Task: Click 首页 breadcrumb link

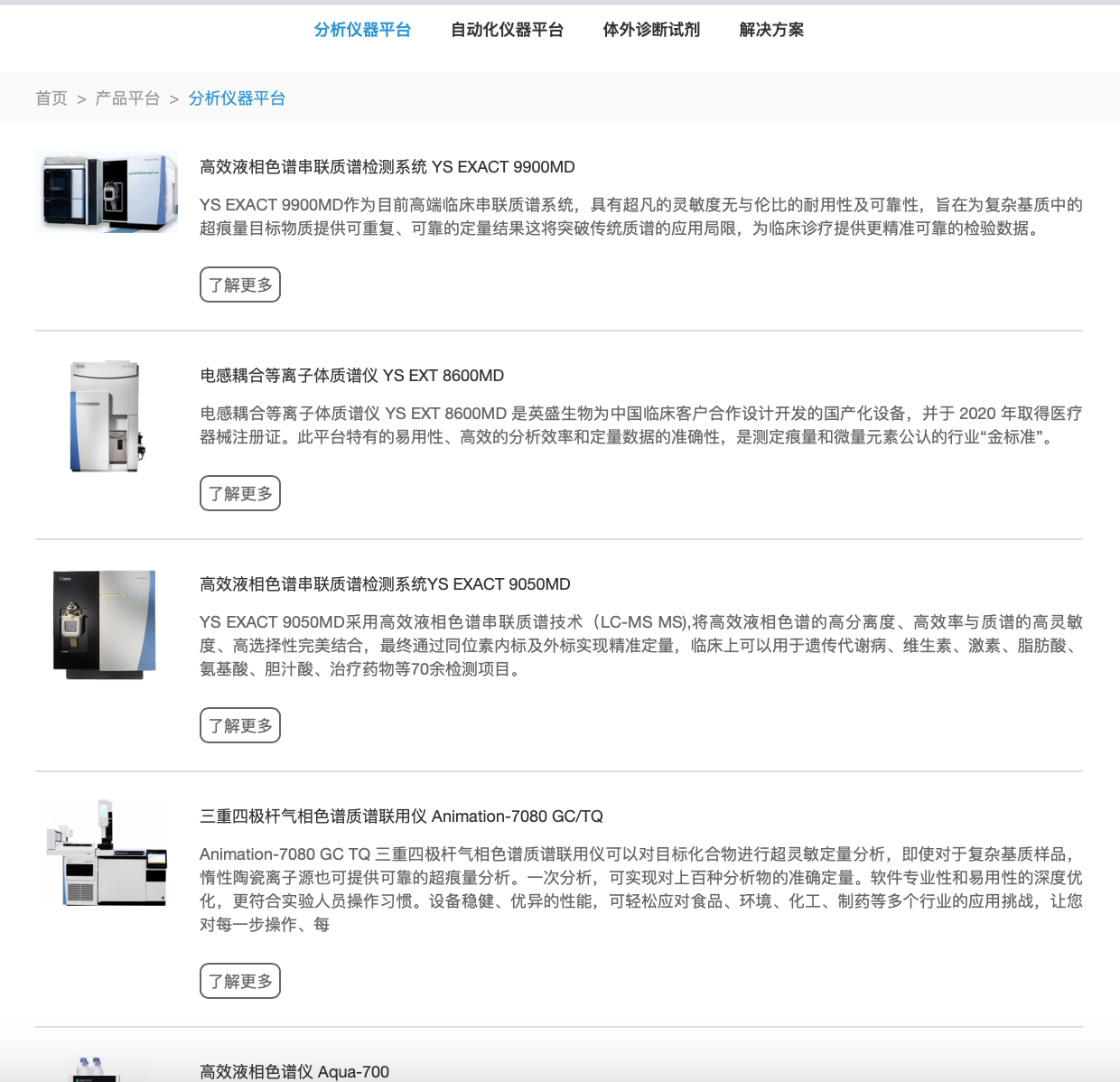Action: pyautogui.click(x=51, y=98)
